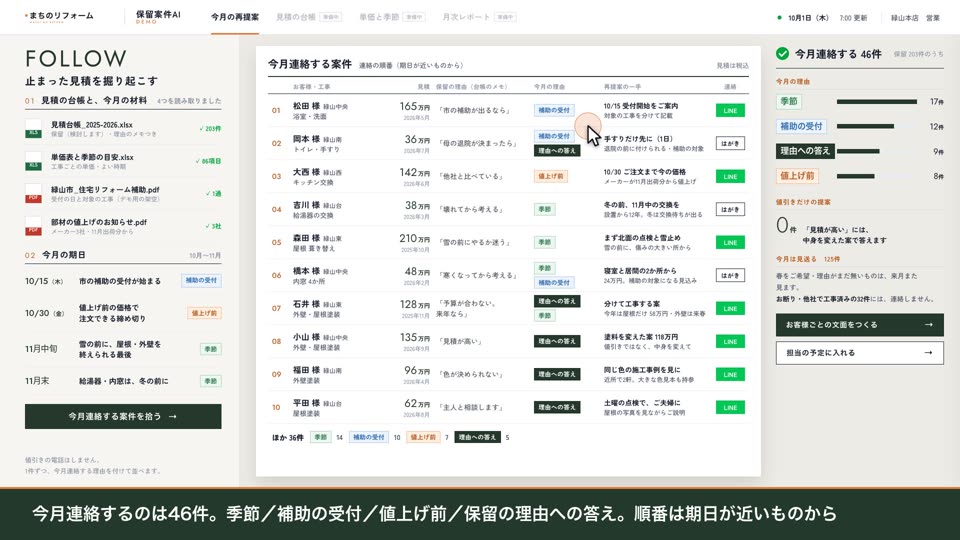This screenshot has width=960, height=540.
Task: Click 保留案件AI demo title
Action: (158, 17)
